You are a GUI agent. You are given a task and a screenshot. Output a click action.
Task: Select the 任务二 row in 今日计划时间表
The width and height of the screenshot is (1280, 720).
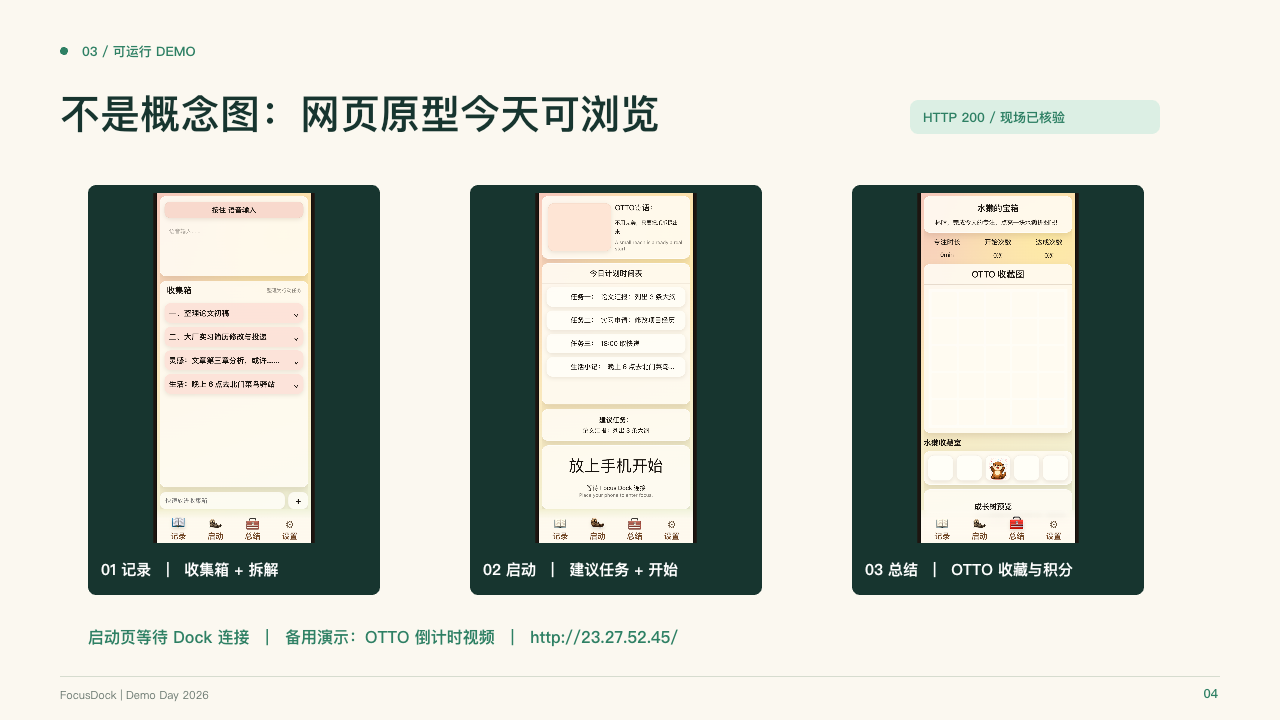tap(616, 320)
